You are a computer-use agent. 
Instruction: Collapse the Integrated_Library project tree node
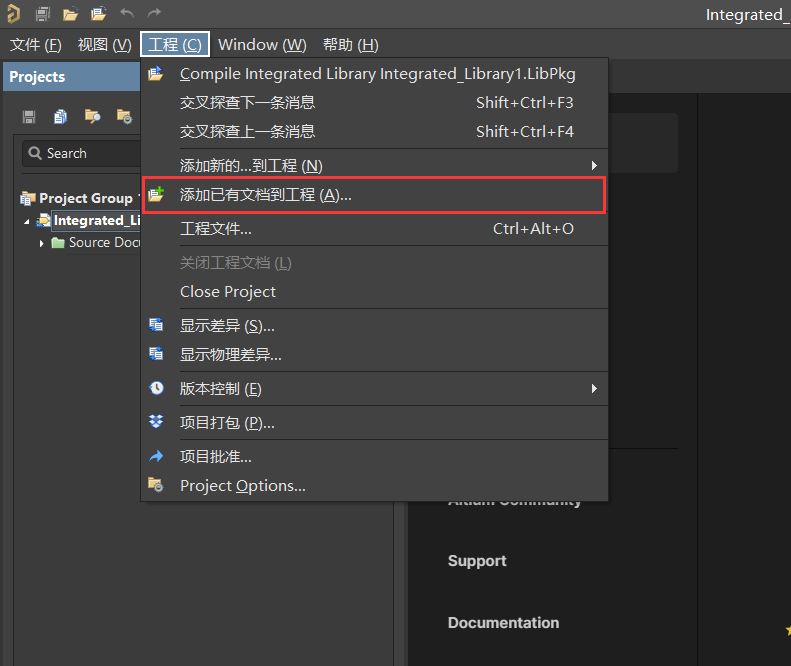27,221
